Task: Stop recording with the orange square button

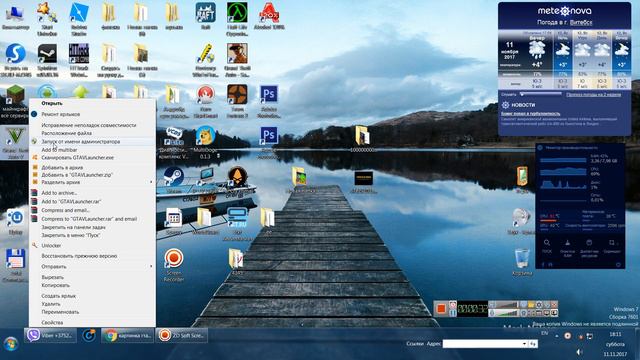Action: (x=441, y=309)
